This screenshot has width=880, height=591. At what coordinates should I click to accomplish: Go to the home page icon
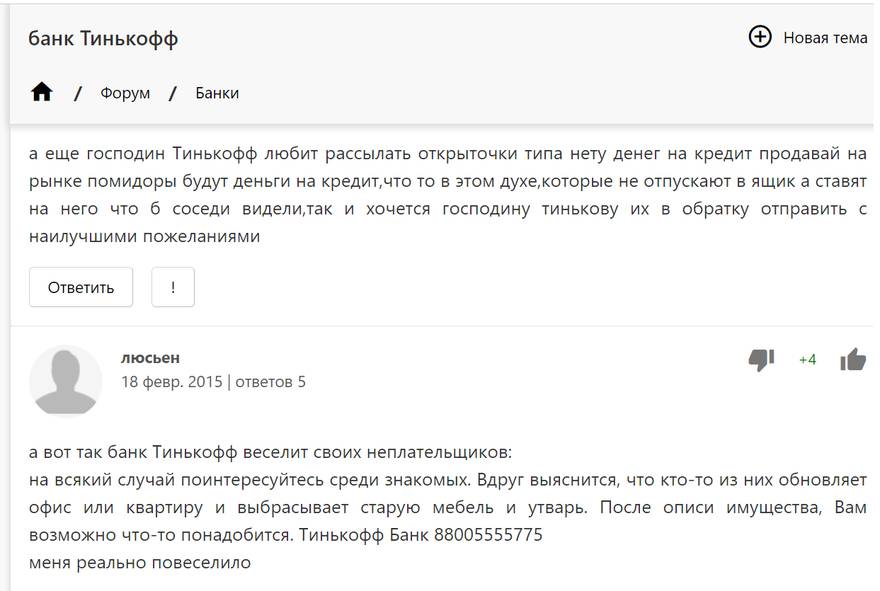tap(41, 93)
